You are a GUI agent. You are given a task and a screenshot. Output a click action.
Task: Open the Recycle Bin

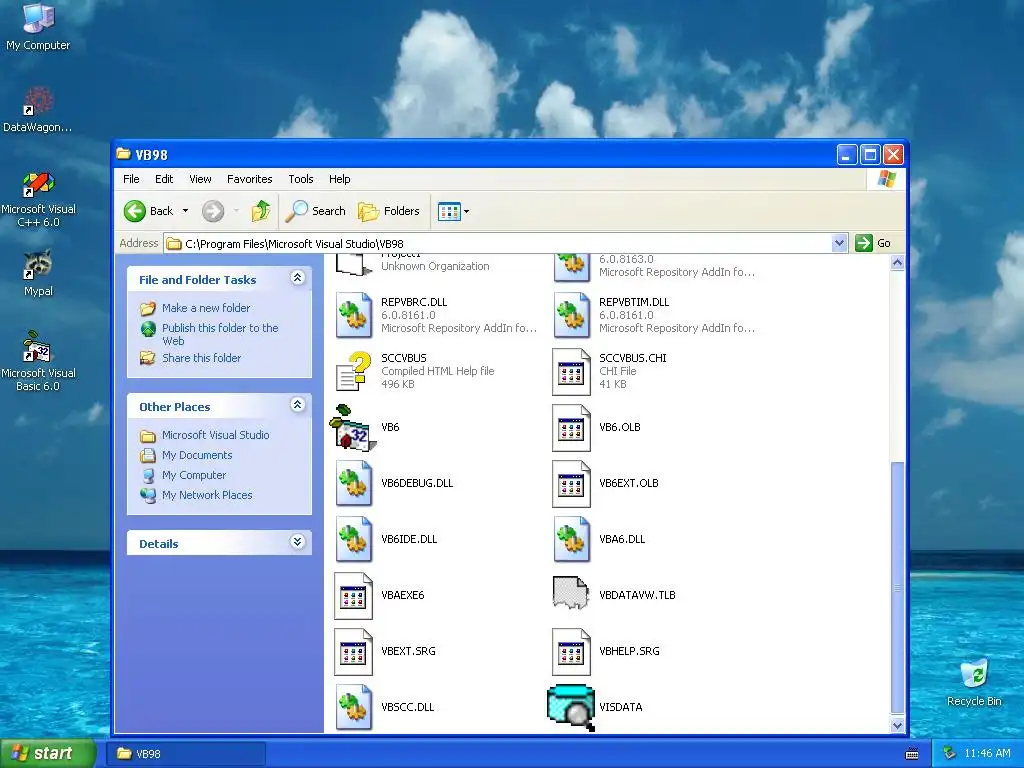pyautogui.click(x=974, y=684)
